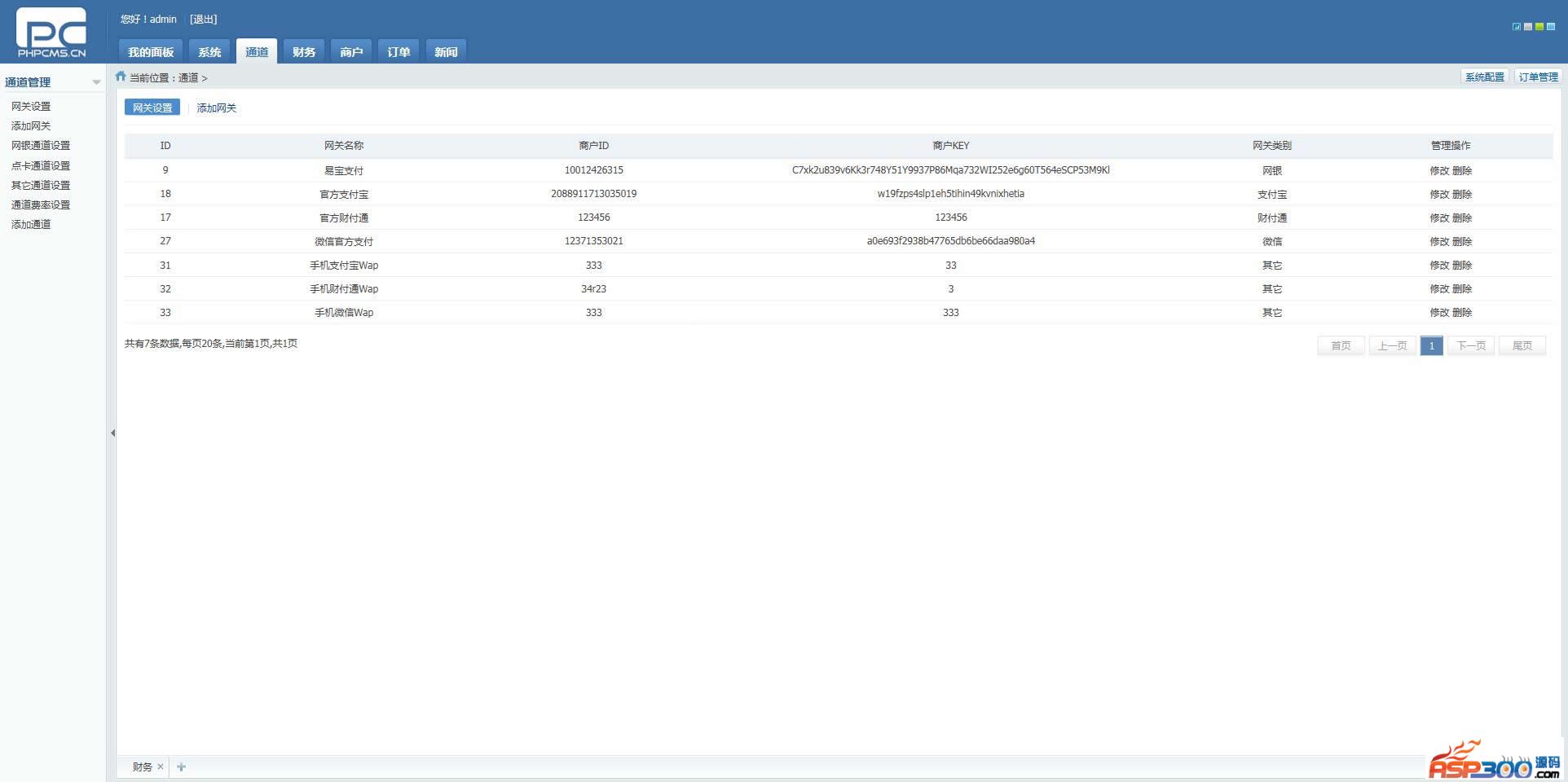The width and height of the screenshot is (1568, 782).
Task: Close the 财务 tab at the bottom
Action: [x=161, y=767]
